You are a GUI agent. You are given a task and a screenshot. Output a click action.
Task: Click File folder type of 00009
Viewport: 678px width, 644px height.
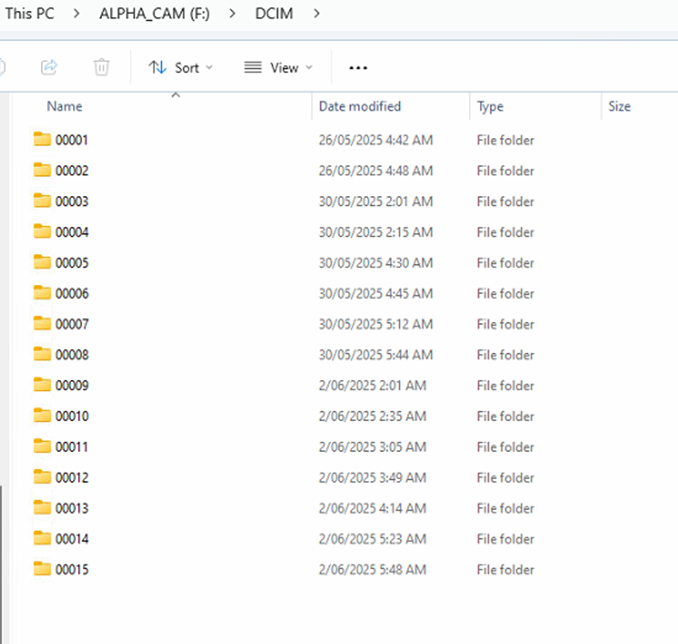point(505,386)
